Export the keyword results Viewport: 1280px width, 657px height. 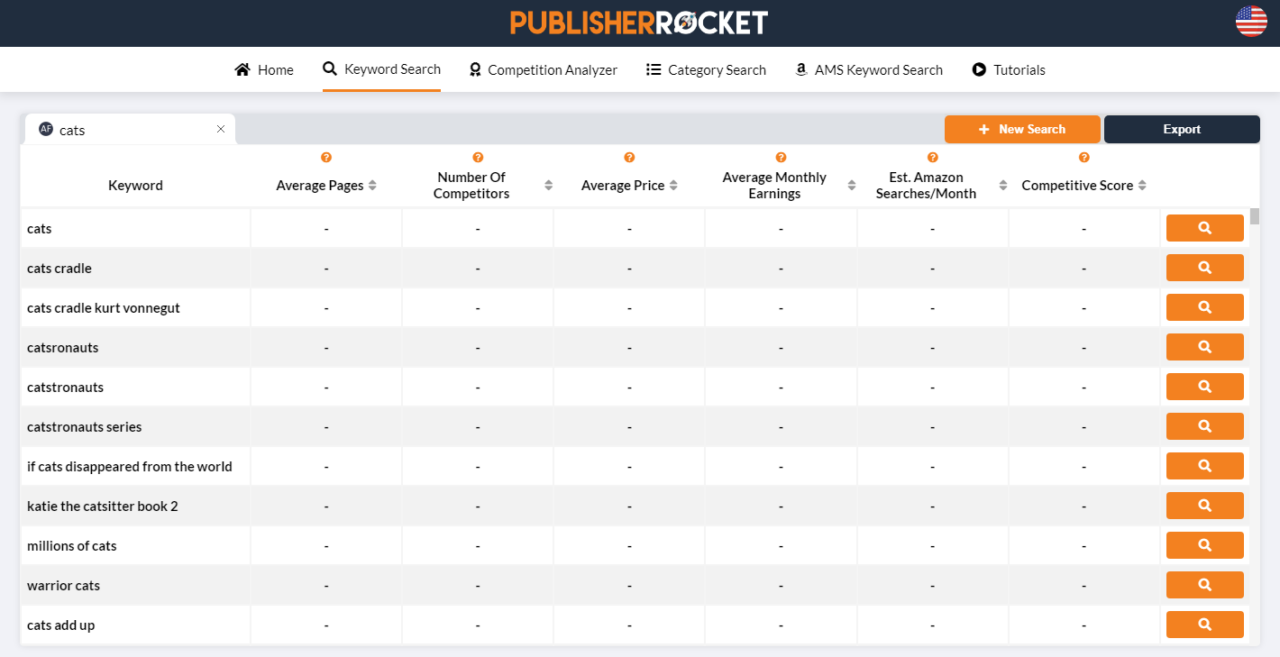pos(1181,129)
